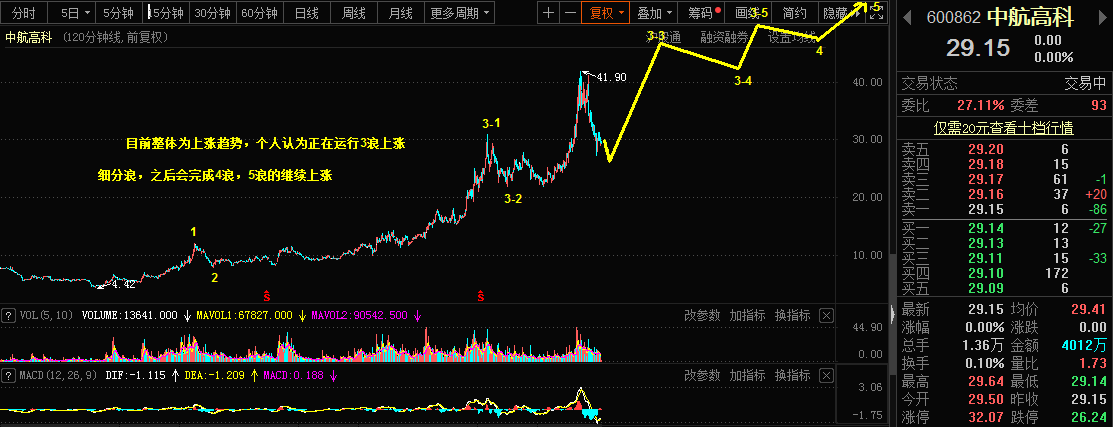The height and width of the screenshot is (427, 1113).
Task: Switch to the 15分钟 chart
Action: pyautogui.click(x=168, y=12)
